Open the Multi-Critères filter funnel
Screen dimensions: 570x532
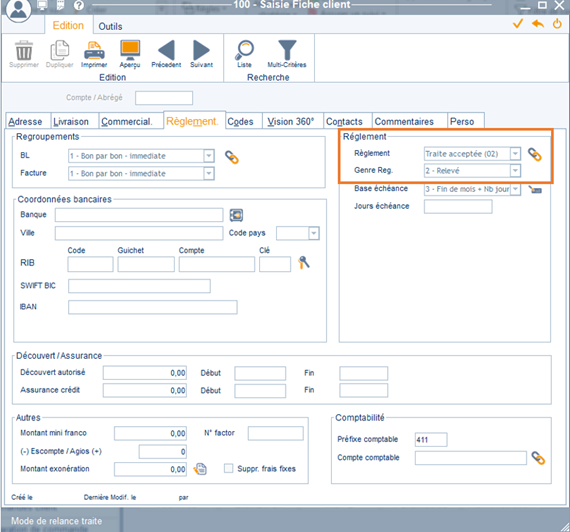coord(287,50)
